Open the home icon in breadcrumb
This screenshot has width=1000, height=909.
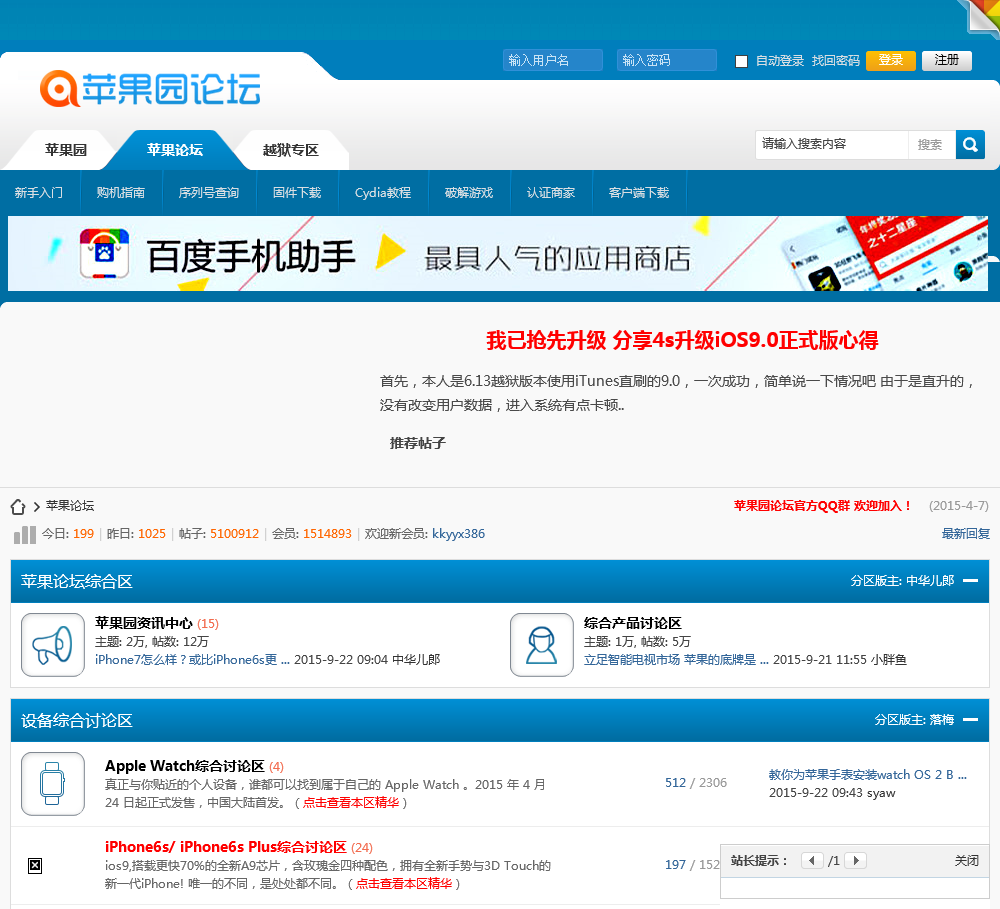(x=18, y=506)
